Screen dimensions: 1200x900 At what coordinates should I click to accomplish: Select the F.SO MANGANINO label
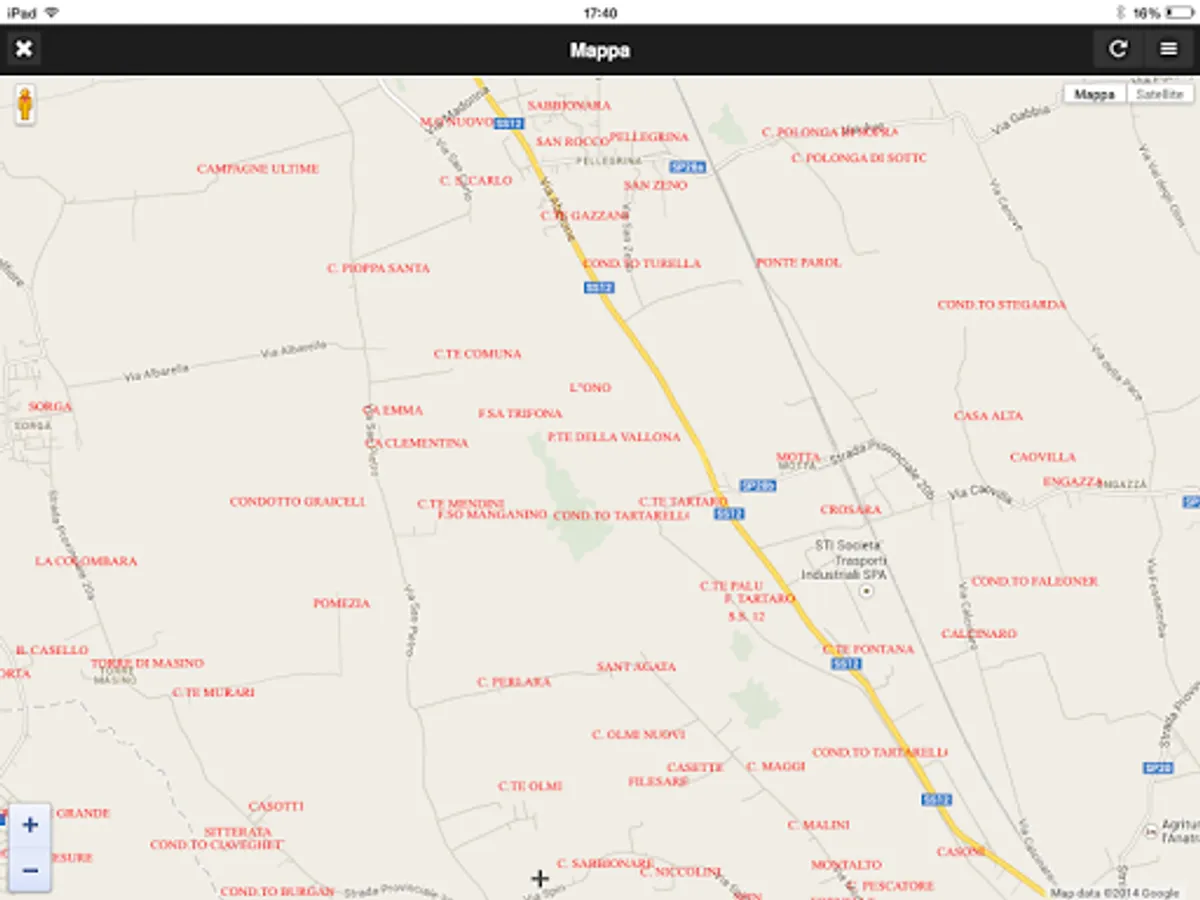pos(492,515)
